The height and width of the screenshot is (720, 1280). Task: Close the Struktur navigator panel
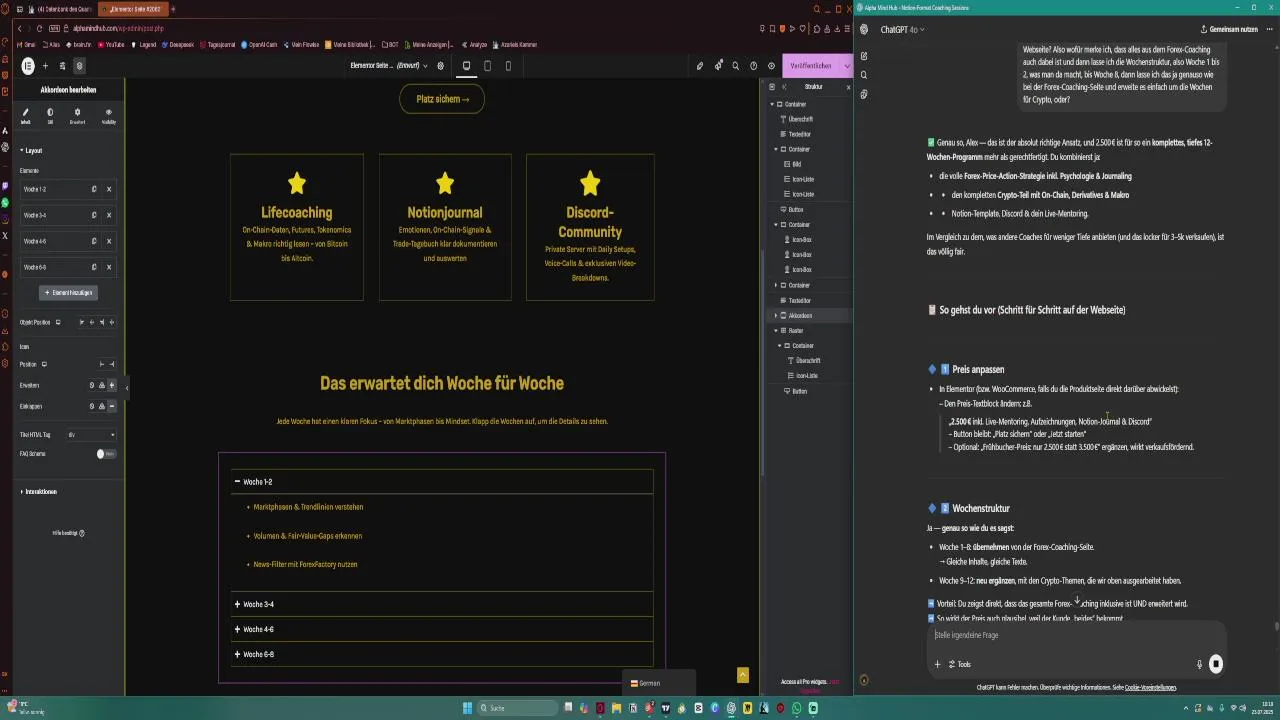[x=848, y=87]
